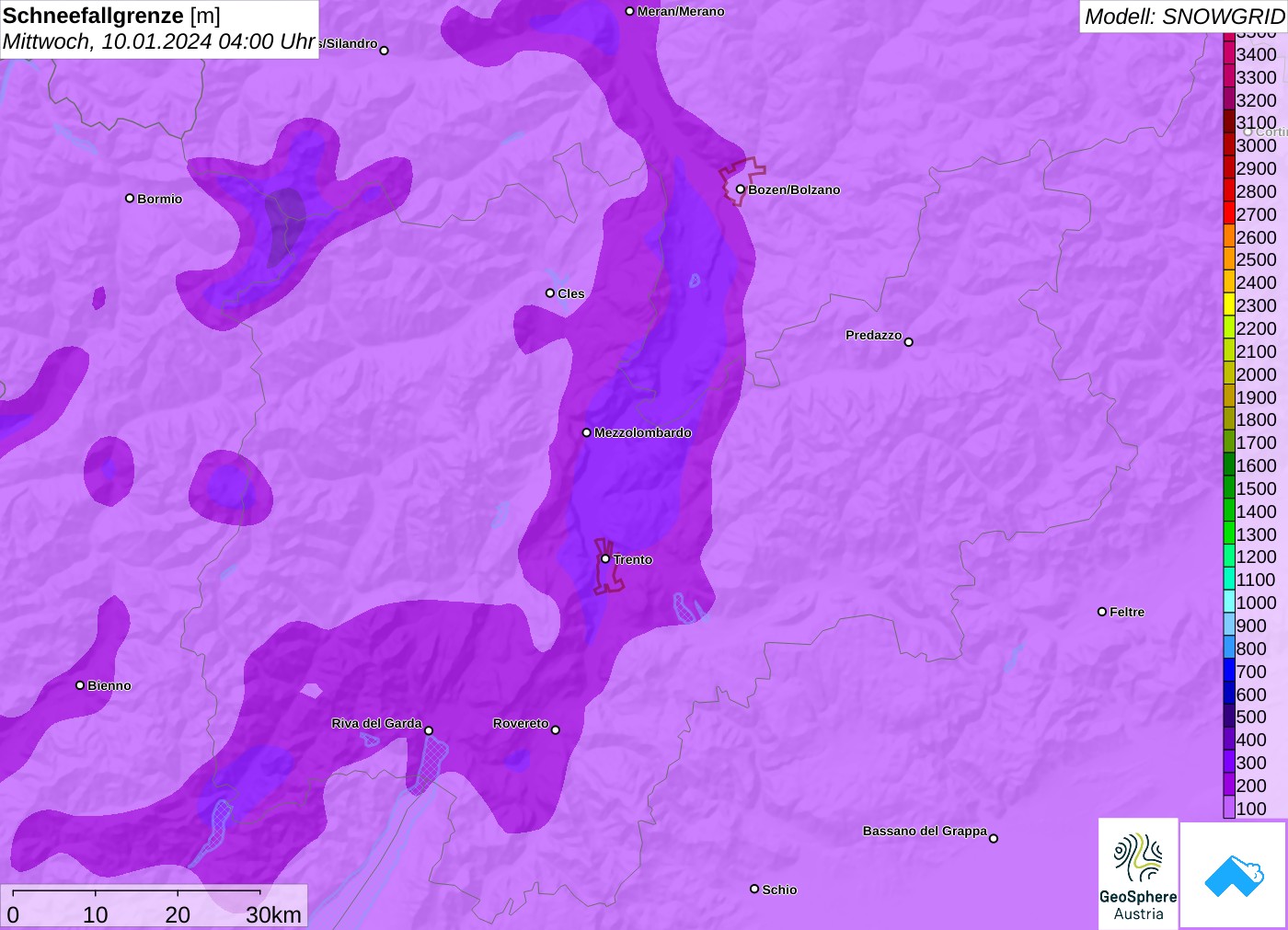Click the Bormio city marker dot
The image size is (1288, 930).
tap(130, 198)
